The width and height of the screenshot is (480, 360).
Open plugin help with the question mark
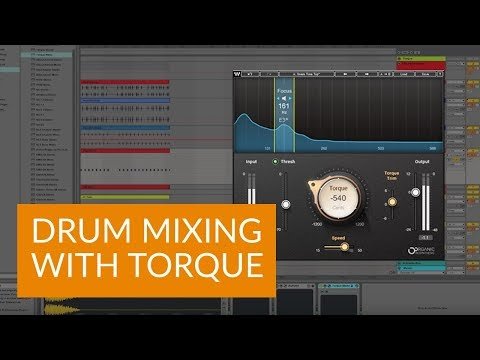[440, 74]
